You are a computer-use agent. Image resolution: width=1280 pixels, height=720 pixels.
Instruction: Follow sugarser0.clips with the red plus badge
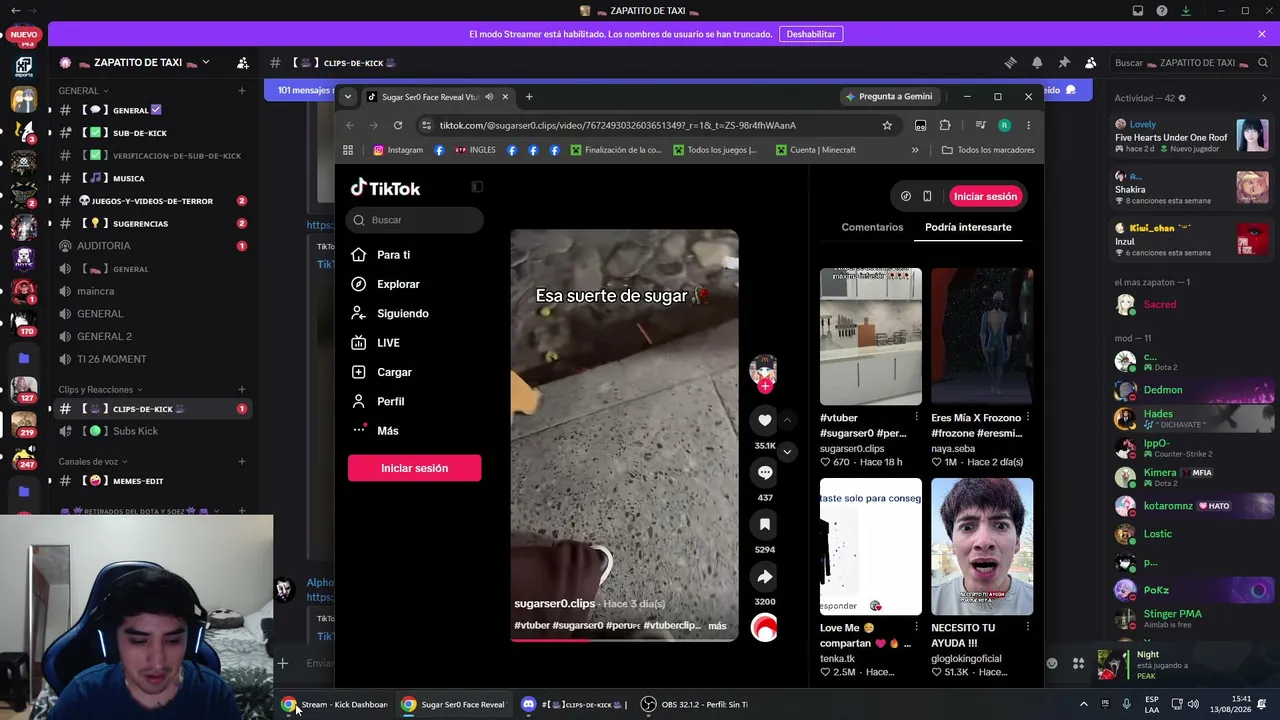pyautogui.click(x=765, y=386)
